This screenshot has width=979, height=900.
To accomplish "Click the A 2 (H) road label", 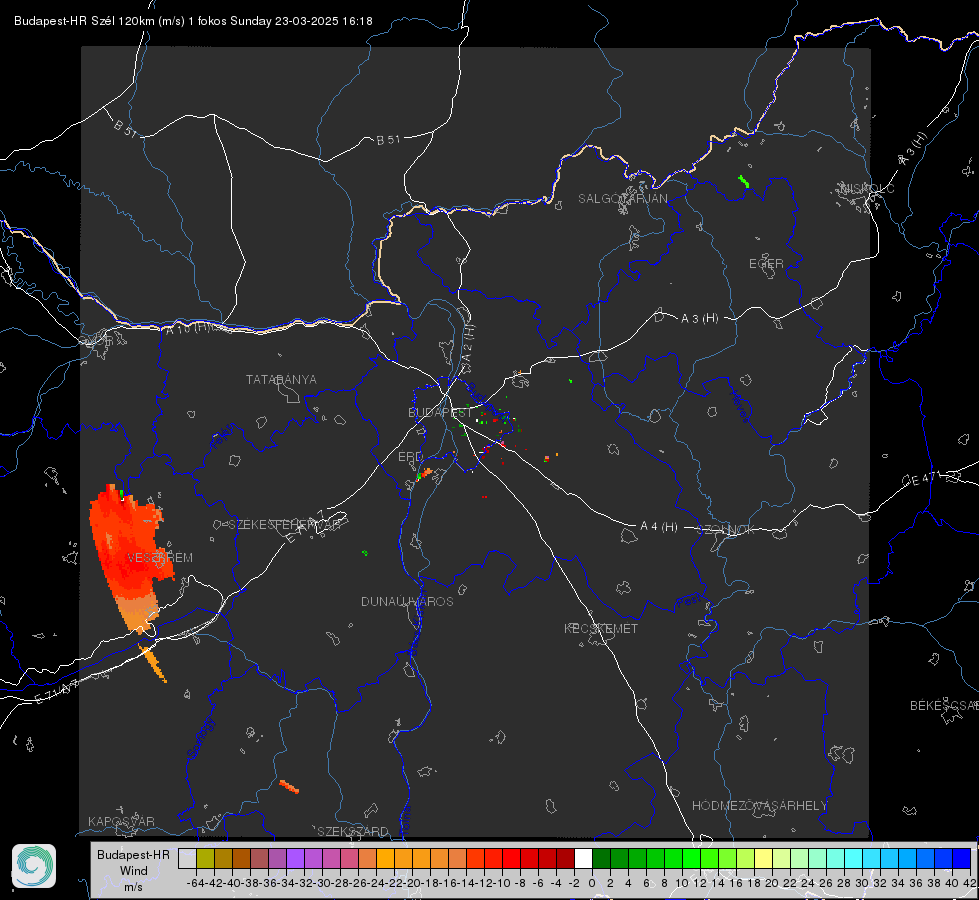I will tap(467, 344).
